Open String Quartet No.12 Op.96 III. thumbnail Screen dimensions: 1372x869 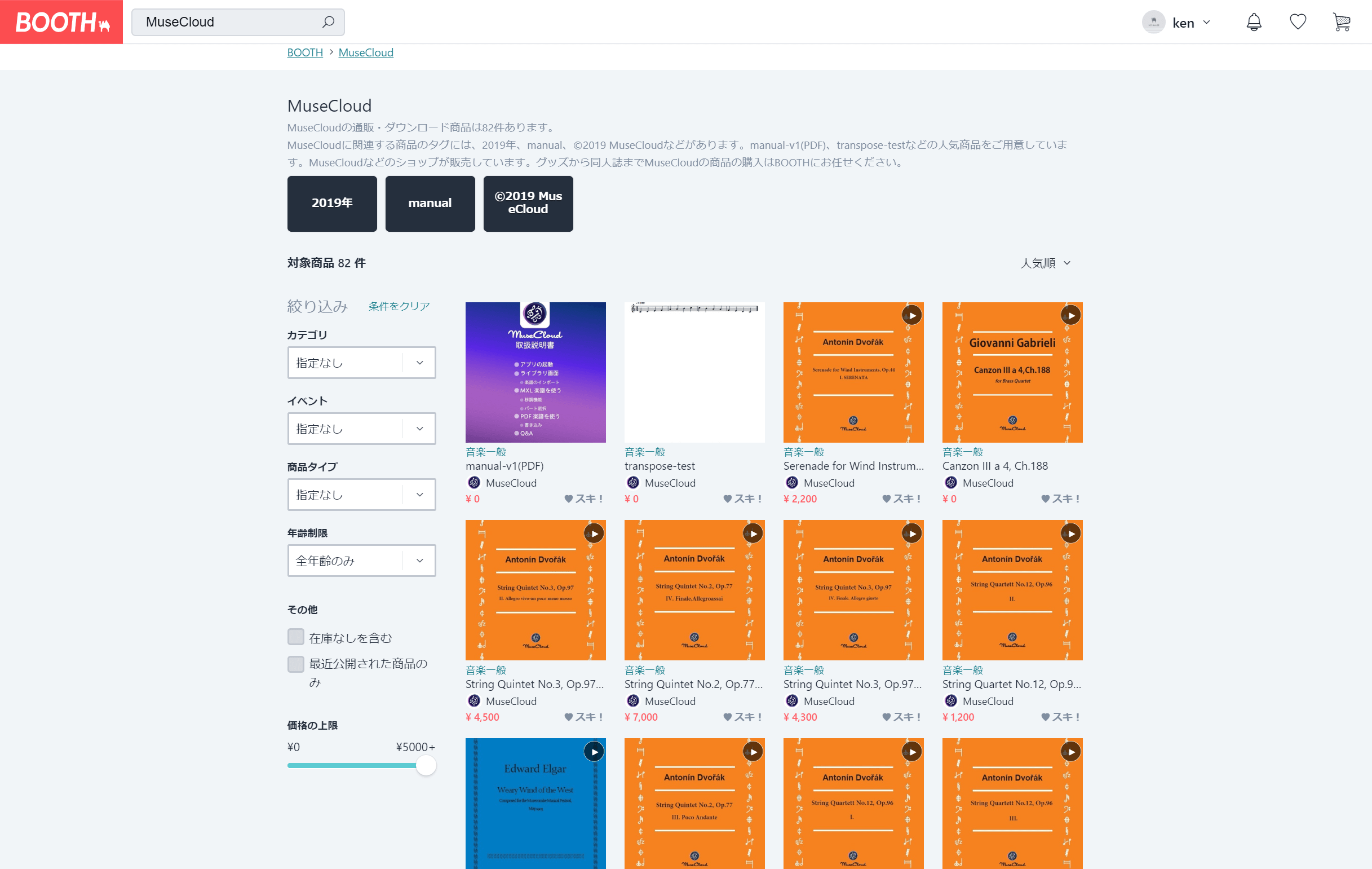point(1012,804)
